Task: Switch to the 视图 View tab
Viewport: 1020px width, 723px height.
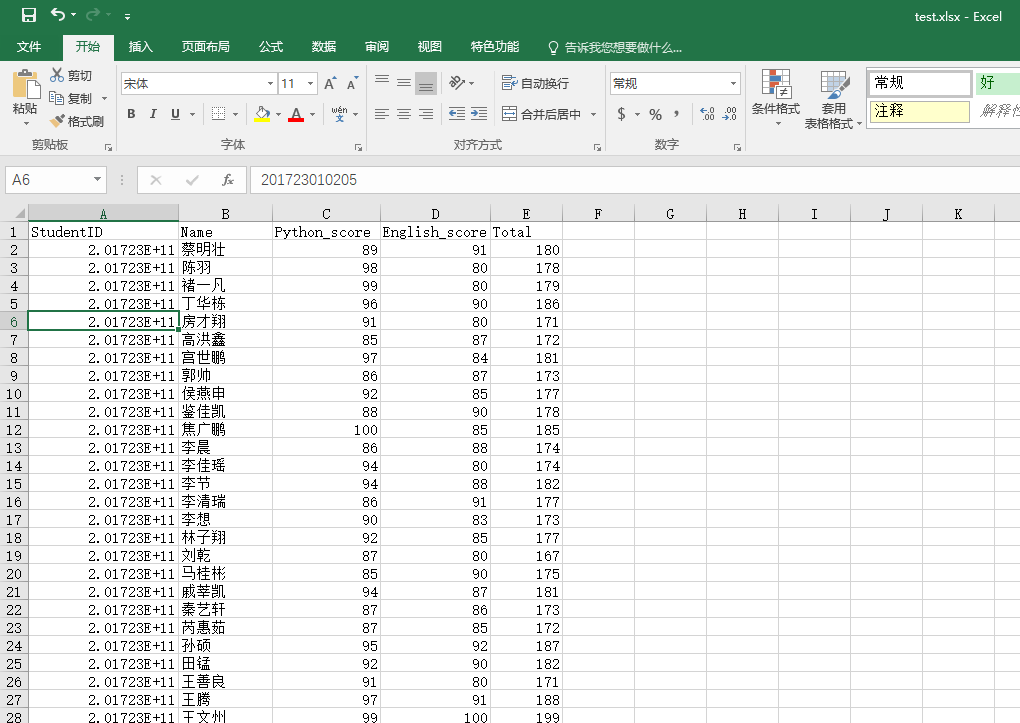Action: [x=429, y=47]
